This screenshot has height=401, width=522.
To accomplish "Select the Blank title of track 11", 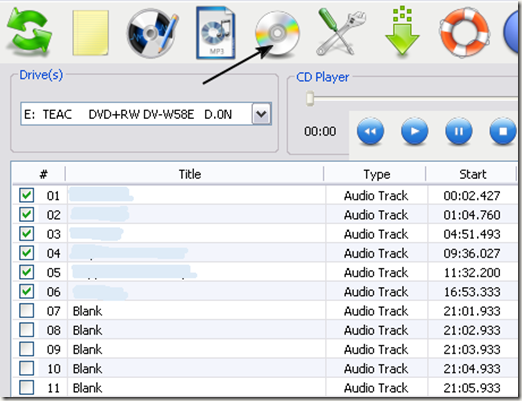I will click(87, 388).
